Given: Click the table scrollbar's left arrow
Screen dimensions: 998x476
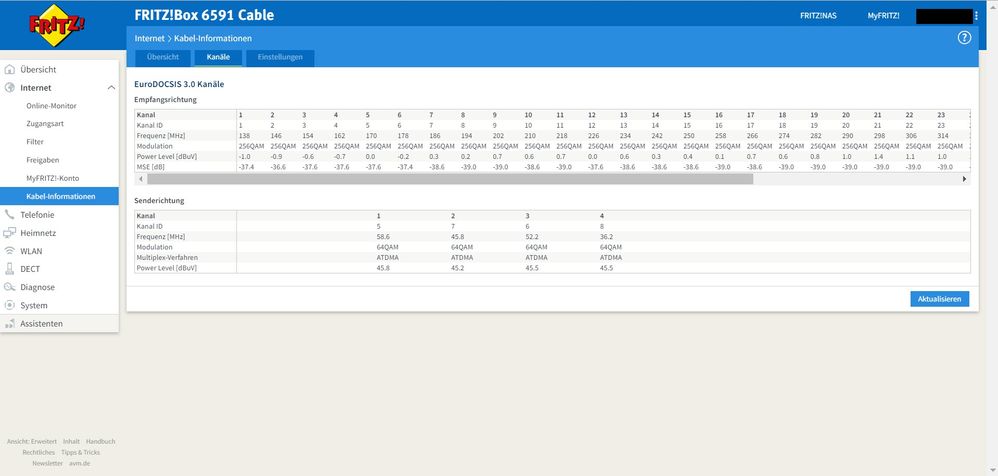Looking at the screenshot, I should pos(141,179).
